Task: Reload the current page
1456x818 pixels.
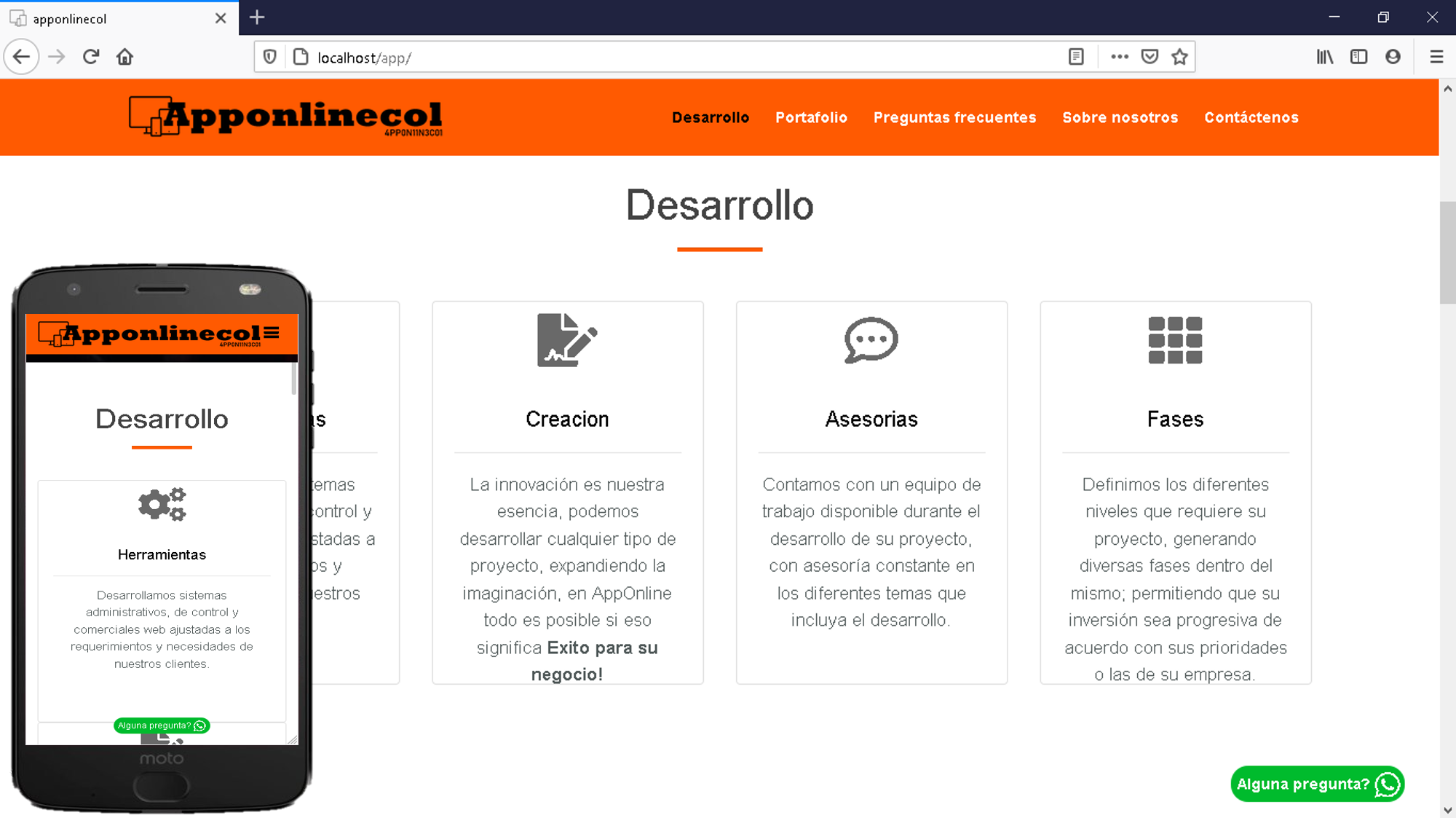Action: [x=91, y=57]
